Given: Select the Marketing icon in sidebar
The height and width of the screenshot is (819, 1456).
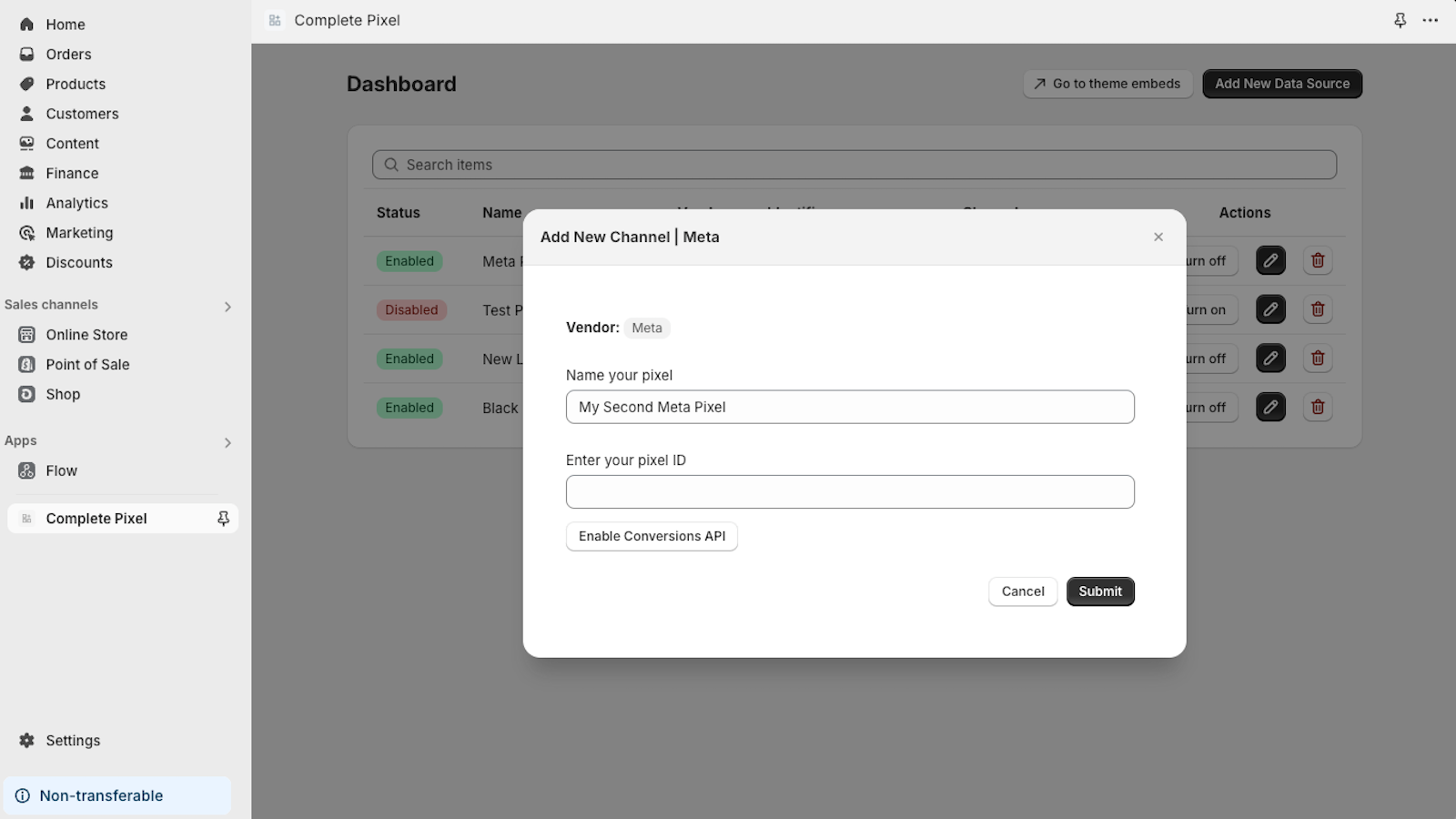Looking at the screenshot, I should pos(27,232).
